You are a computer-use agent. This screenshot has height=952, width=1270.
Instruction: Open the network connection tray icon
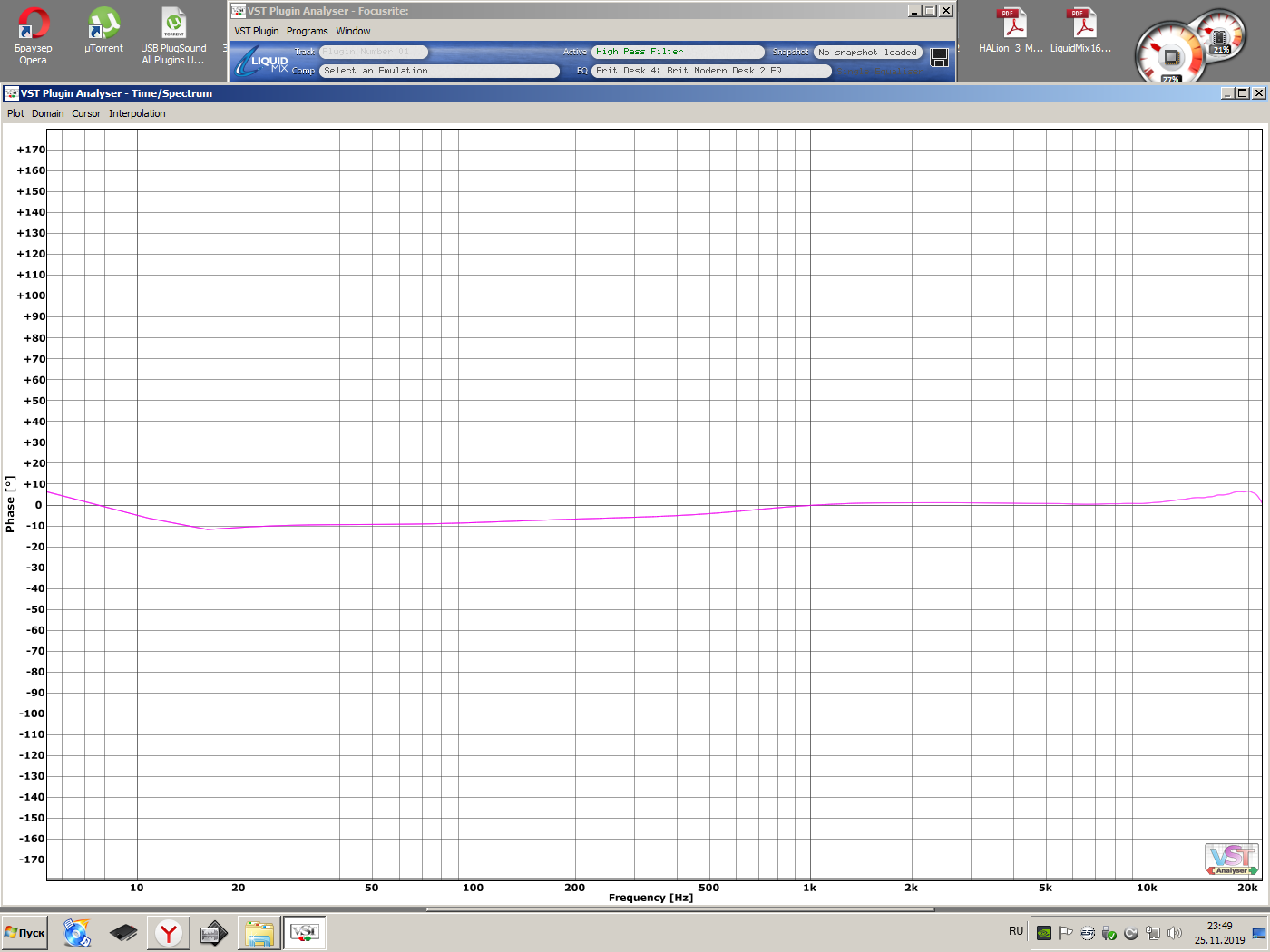1153,932
